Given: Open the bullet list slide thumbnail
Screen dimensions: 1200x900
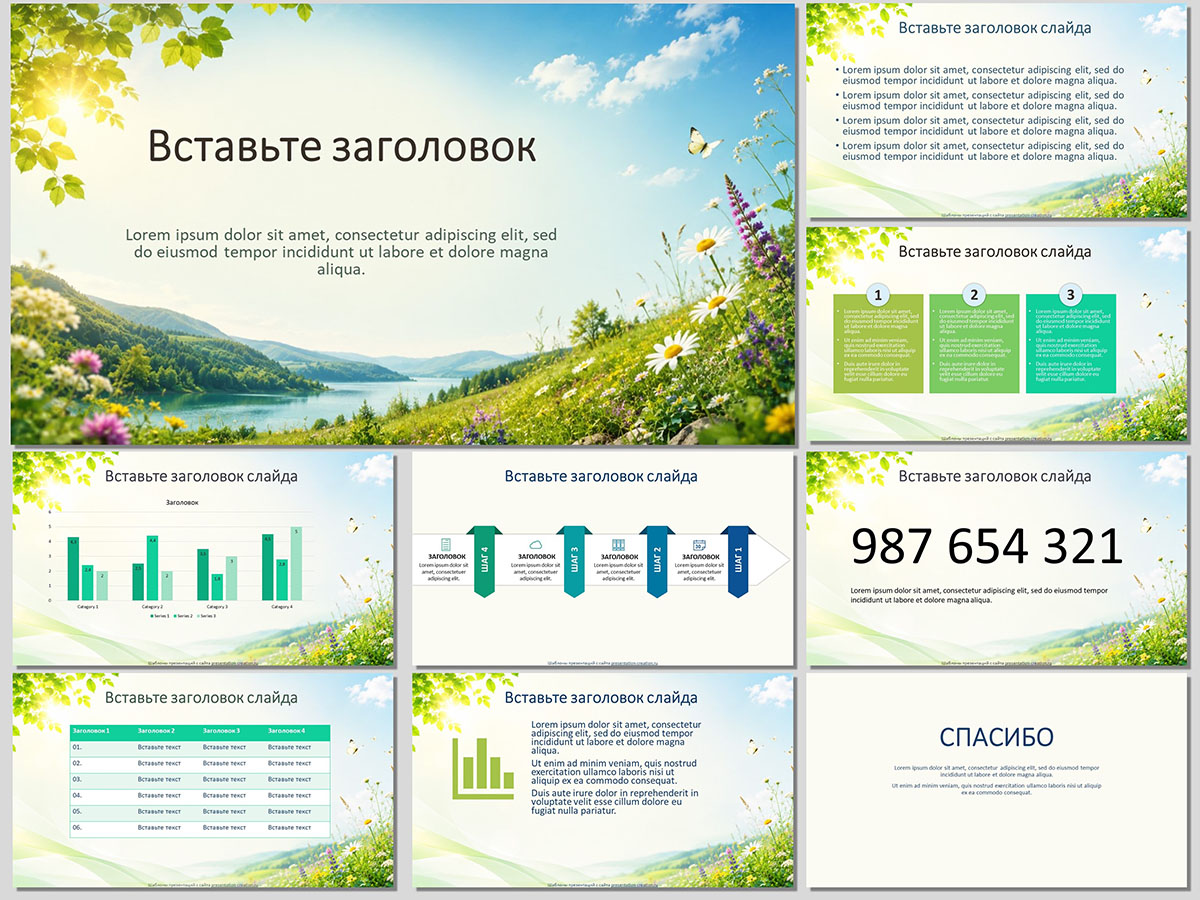Looking at the screenshot, I should (997, 111).
